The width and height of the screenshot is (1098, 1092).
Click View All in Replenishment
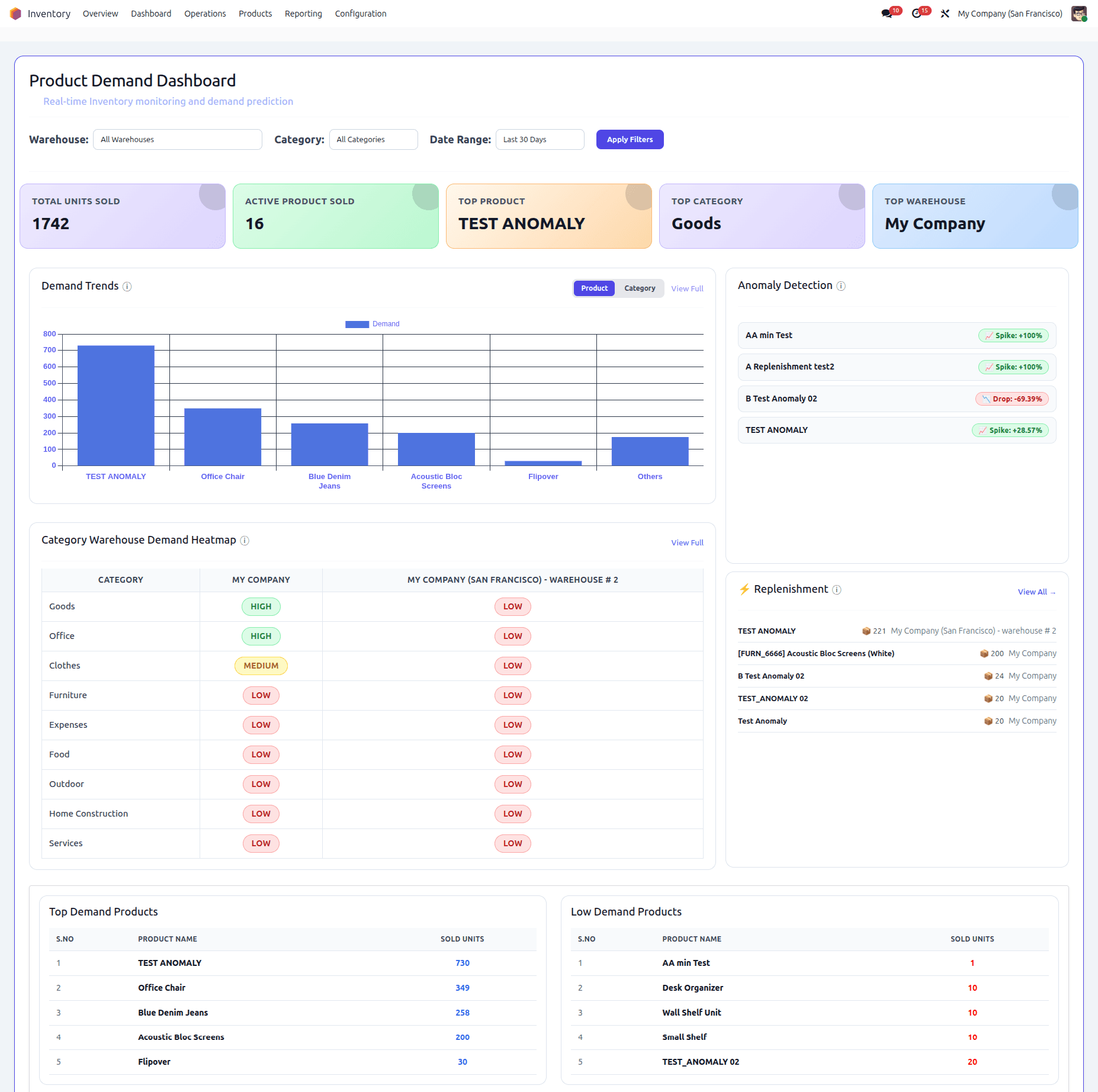tap(1036, 592)
